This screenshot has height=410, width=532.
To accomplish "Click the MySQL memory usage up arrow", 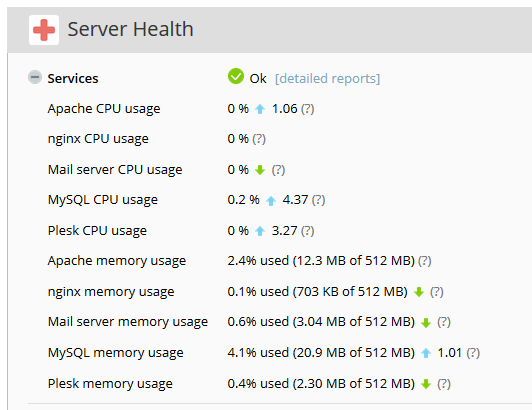I will click(x=426, y=353).
